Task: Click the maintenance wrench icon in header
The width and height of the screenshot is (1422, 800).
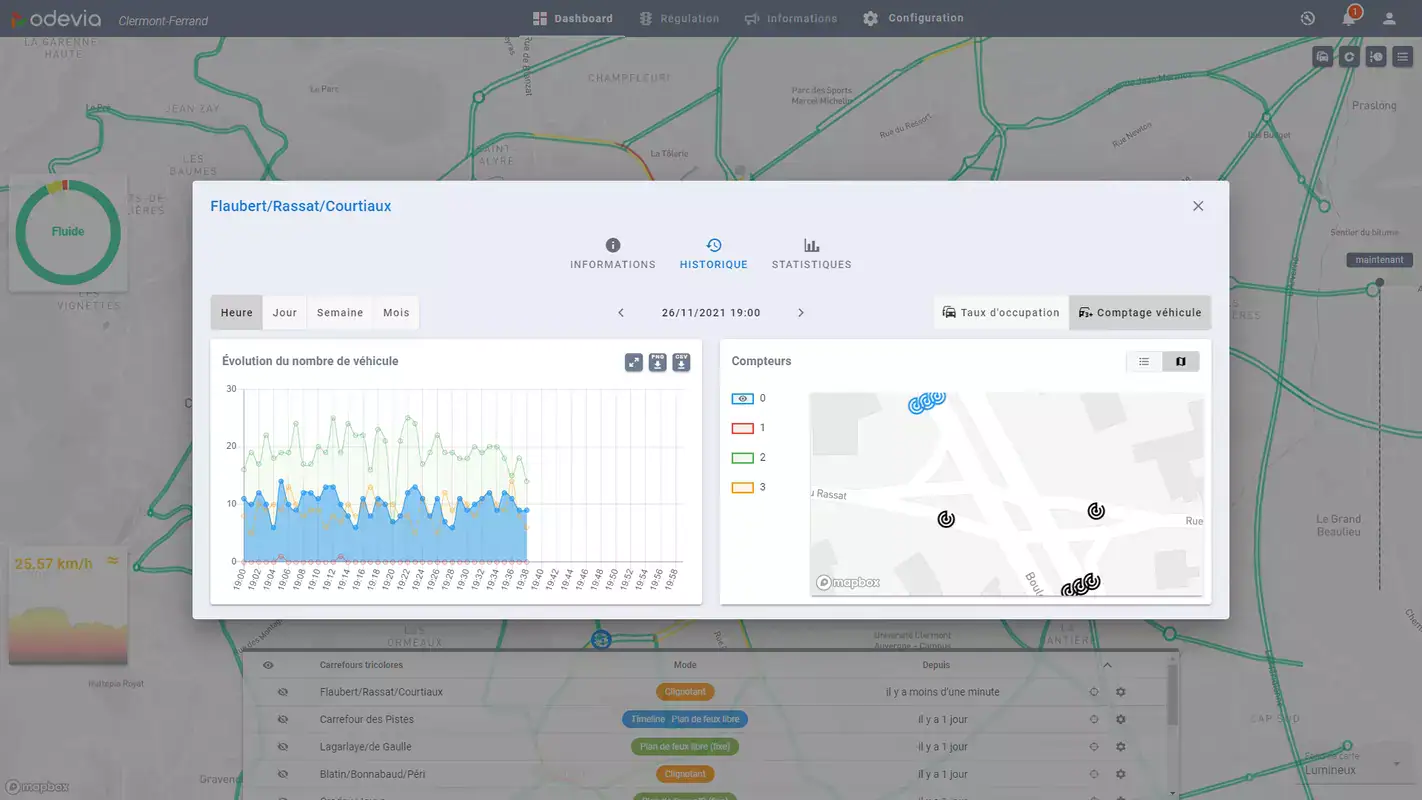Action: tap(1307, 18)
